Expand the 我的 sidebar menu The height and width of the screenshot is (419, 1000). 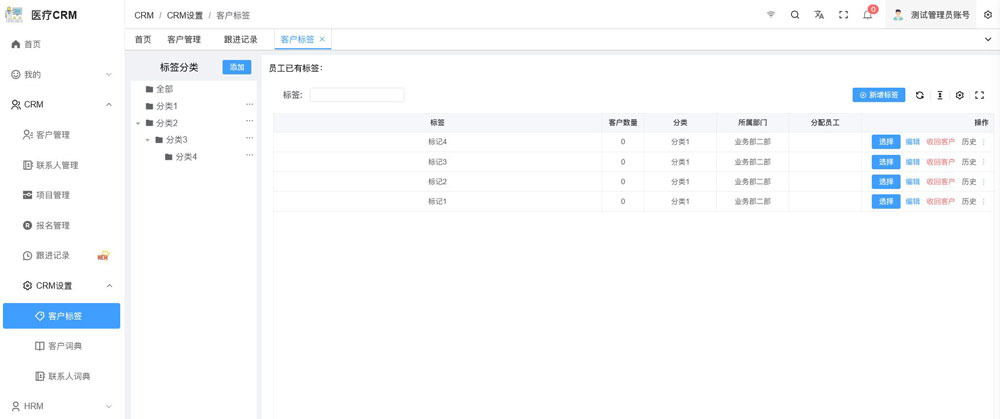pyautogui.click(x=109, y=75)
